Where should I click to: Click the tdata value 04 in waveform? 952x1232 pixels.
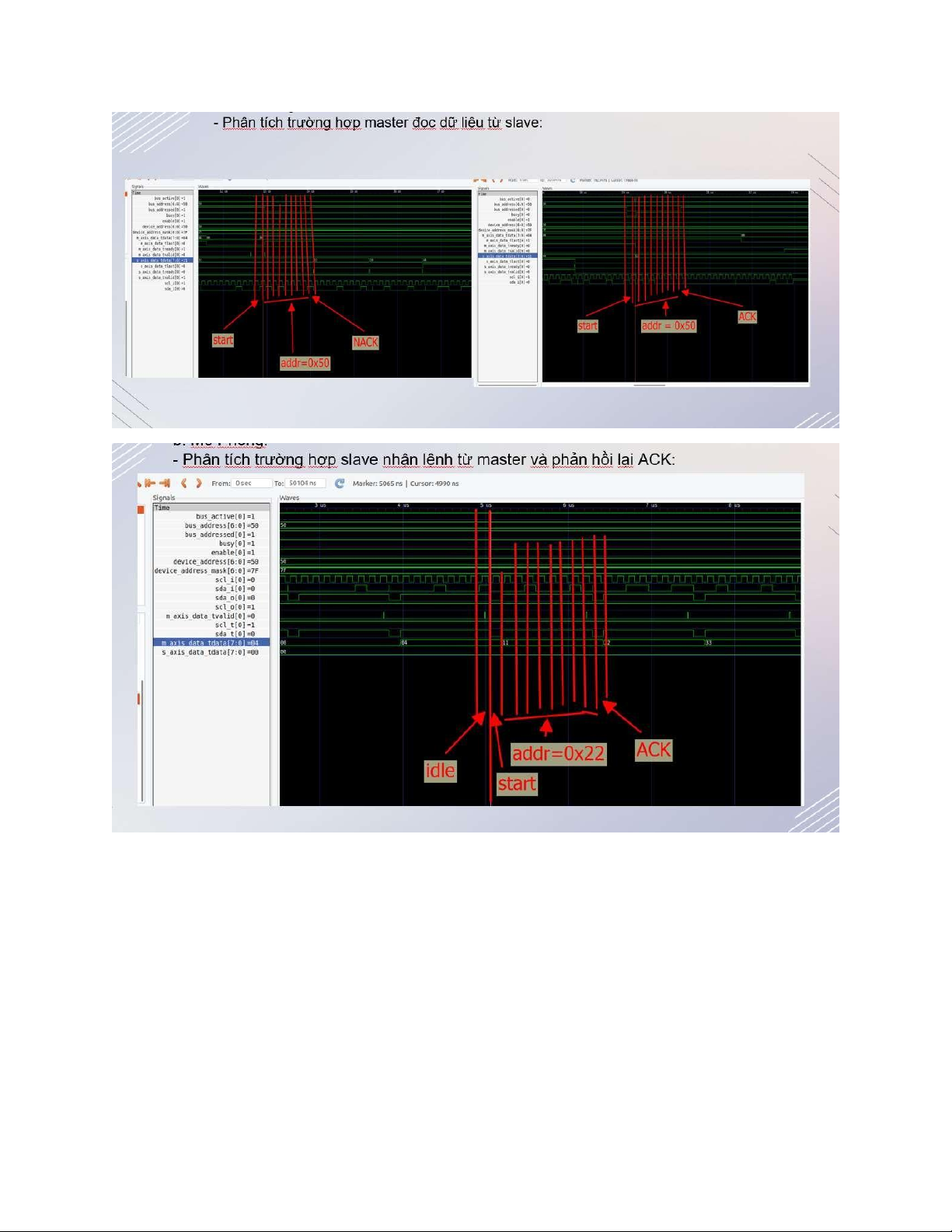pos(404,643)
